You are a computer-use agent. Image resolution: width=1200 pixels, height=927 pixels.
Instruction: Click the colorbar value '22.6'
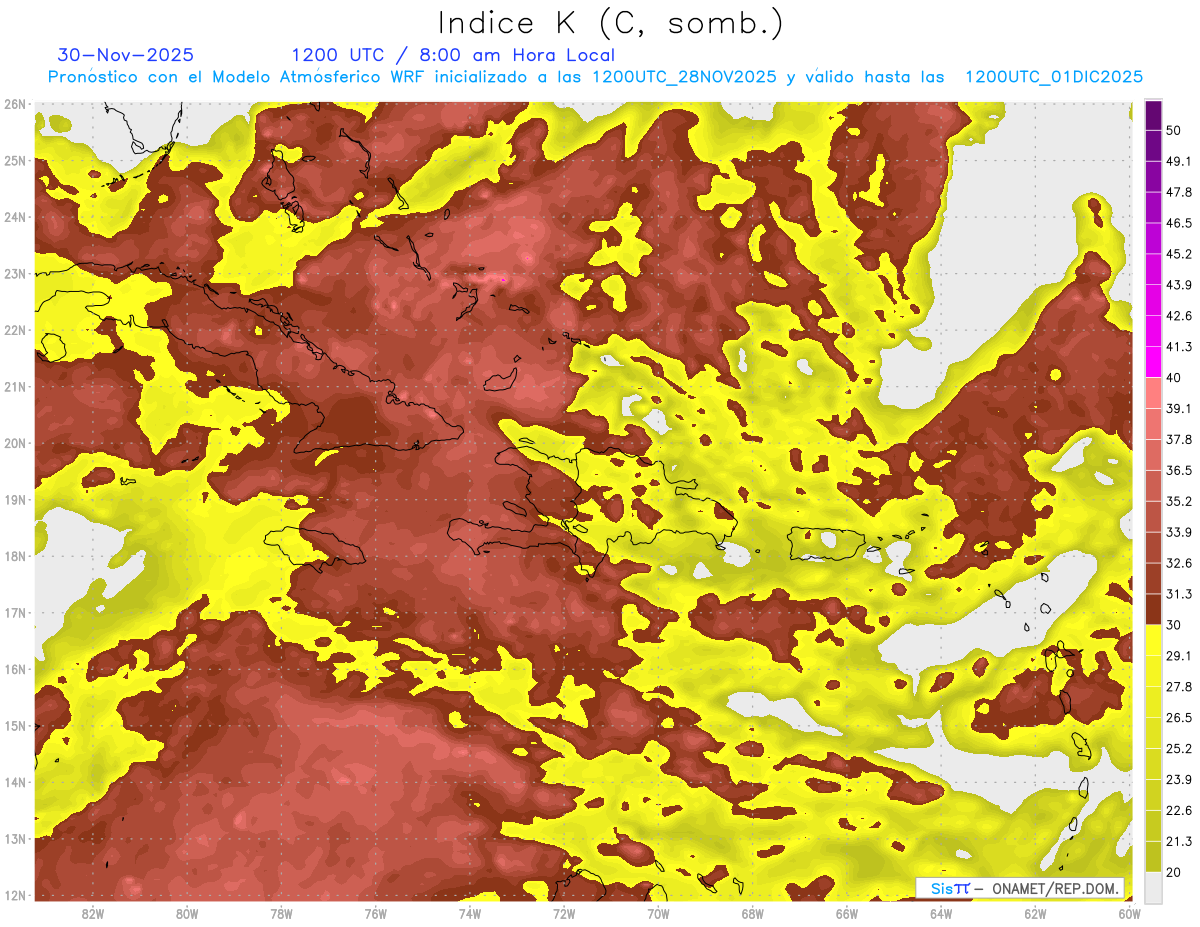coord(1179,810)
